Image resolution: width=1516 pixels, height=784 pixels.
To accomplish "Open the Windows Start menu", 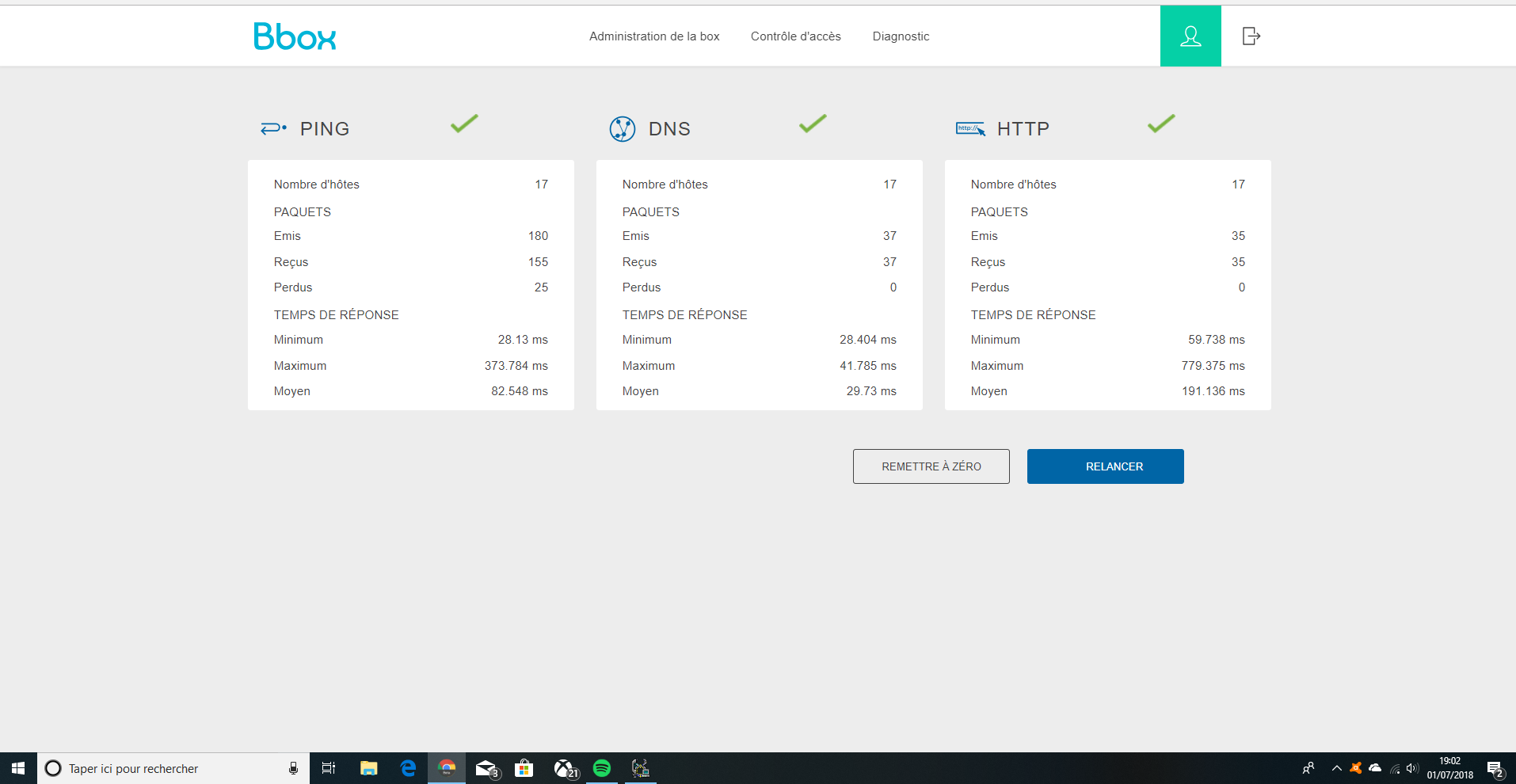I will tap(18, 768).
